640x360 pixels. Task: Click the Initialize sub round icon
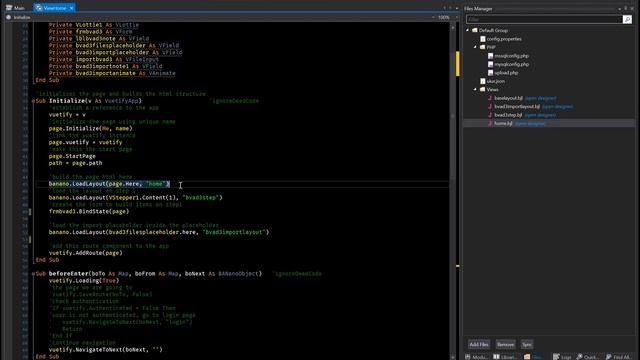pos(8,17)
